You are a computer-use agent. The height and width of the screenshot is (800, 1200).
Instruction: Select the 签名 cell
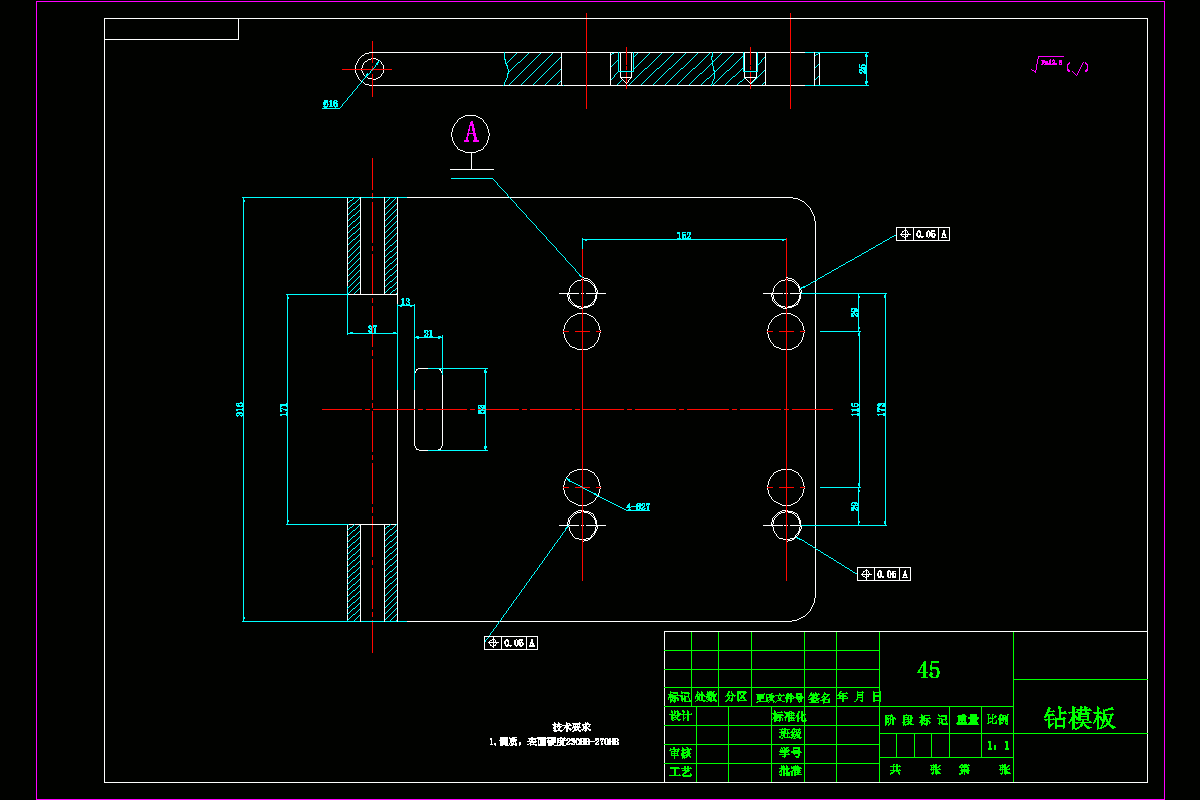click(820, 697)
